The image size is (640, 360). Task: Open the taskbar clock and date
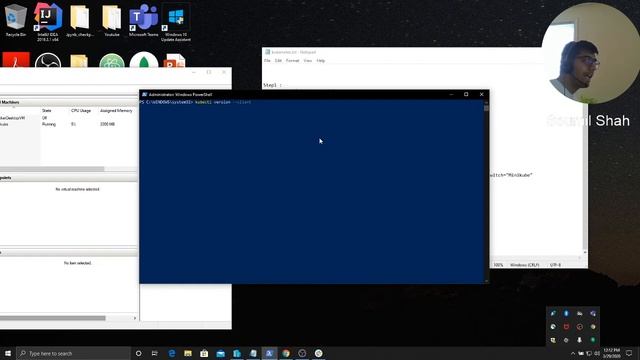[x=611, y=353]
